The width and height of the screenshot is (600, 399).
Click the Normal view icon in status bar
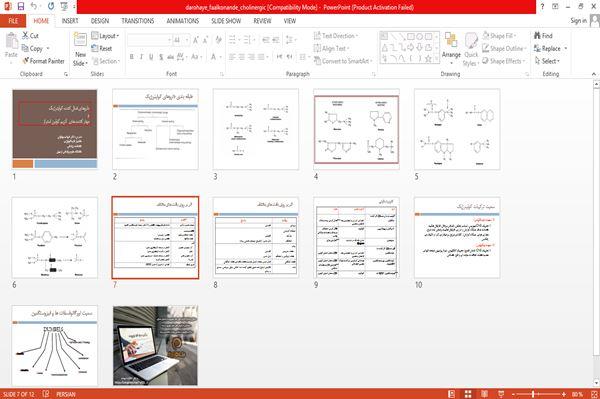(452, 394)
